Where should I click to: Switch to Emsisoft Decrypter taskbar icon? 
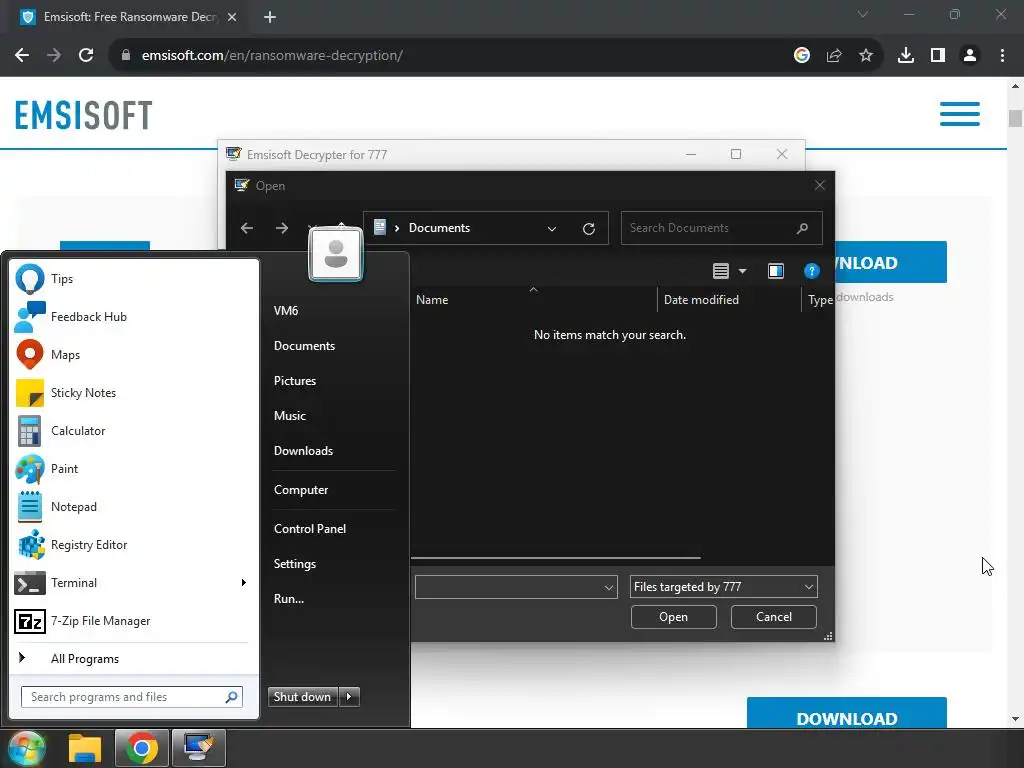pos(199,748)
